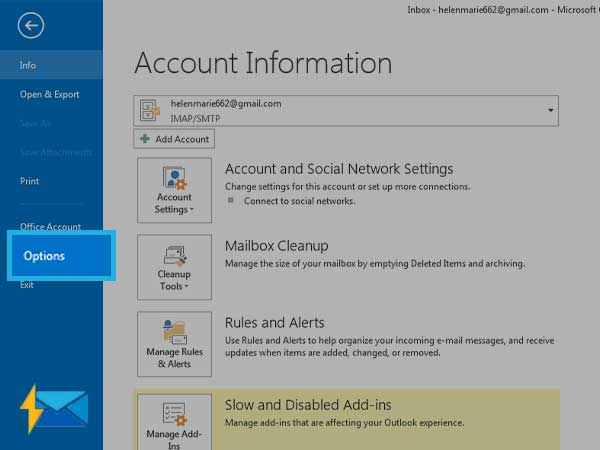Choose Print from the backstage menu
The image size is (600, 450).
29,181
